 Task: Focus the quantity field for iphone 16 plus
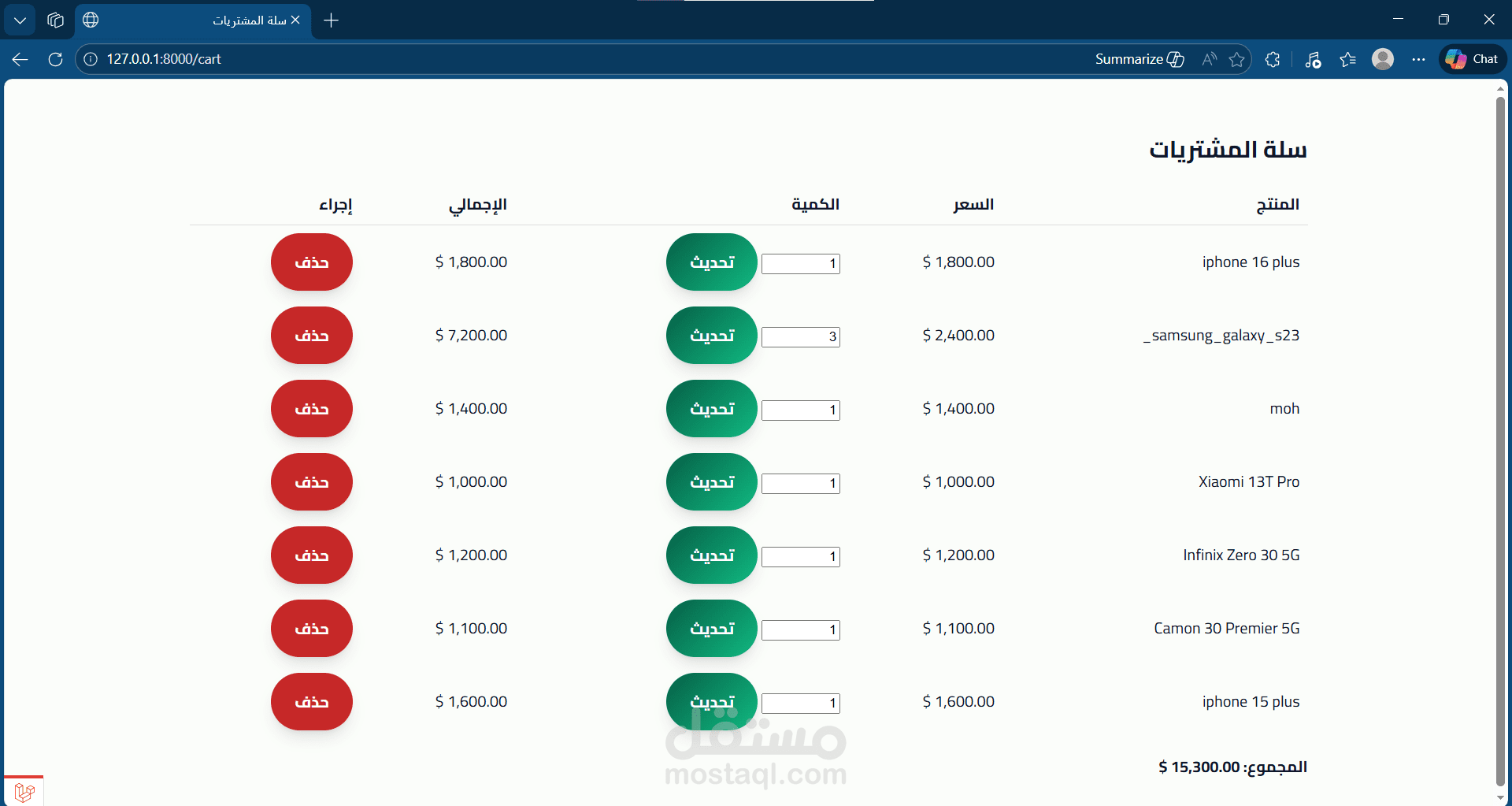coord(801,264)
